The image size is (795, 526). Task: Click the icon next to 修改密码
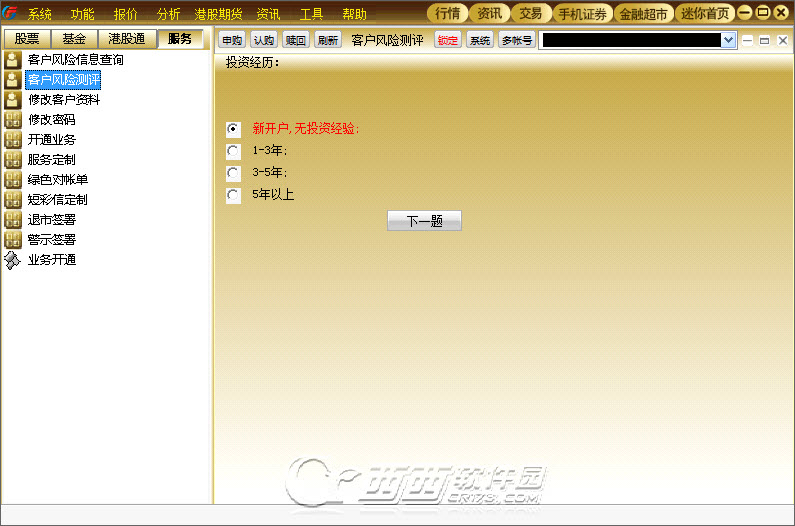coord(13,120)
